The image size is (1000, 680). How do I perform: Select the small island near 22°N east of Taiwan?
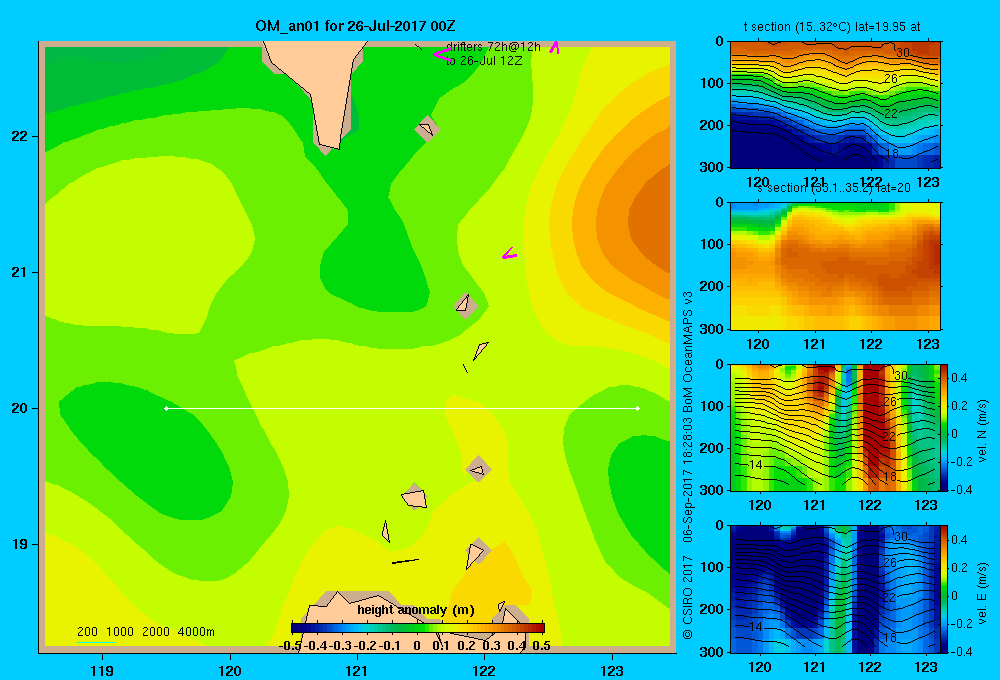(x=427, y=129)
